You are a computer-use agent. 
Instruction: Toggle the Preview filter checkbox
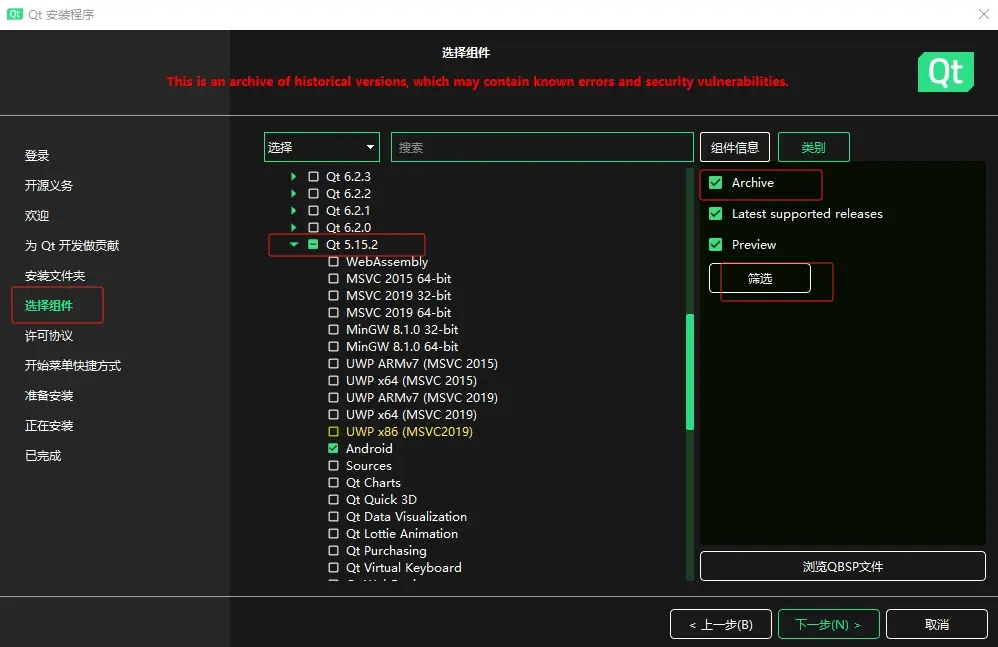[715, 244]
